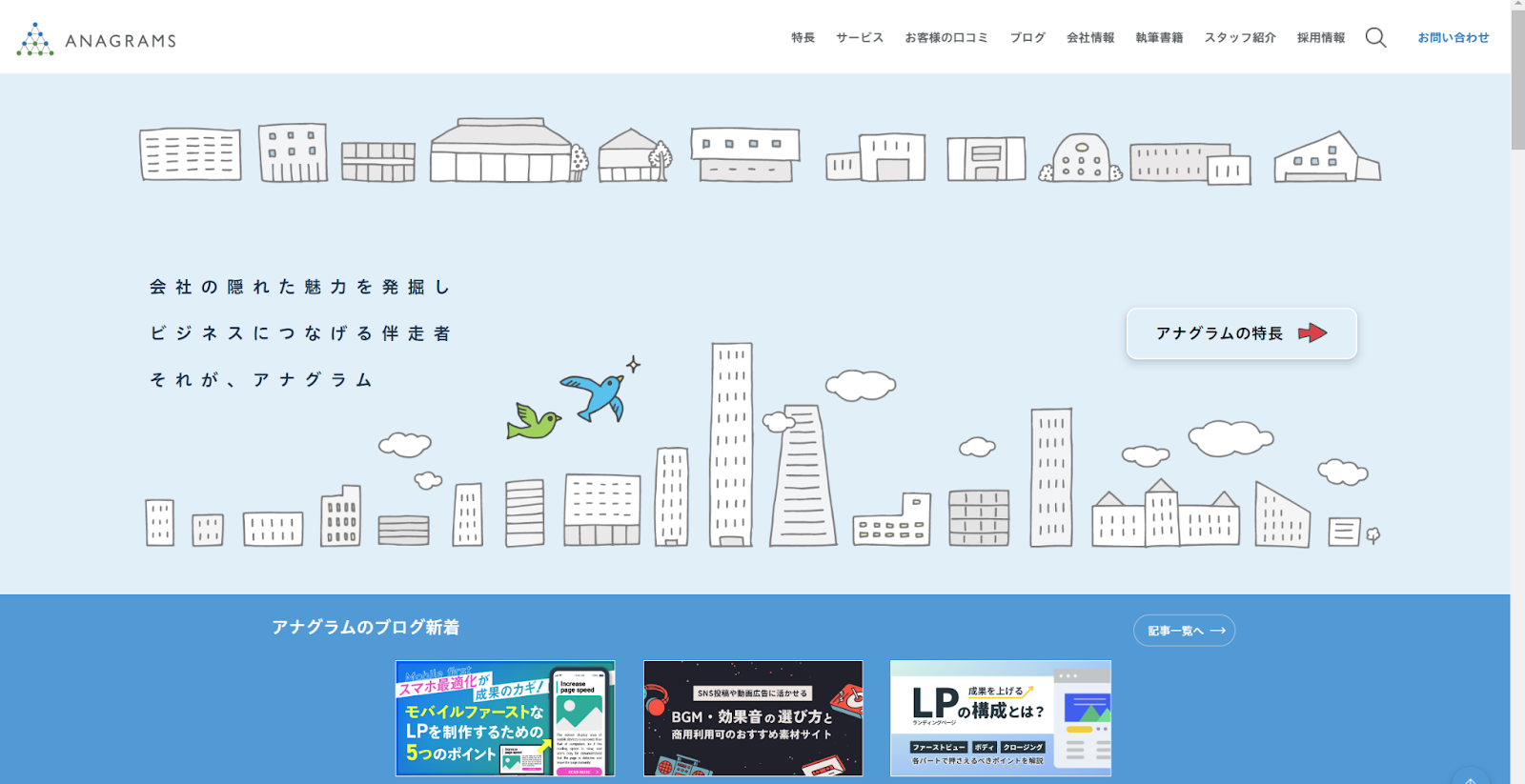Click the お問い合わせ contact link
Screen dimensions: 1525x784
[1453, 38]
